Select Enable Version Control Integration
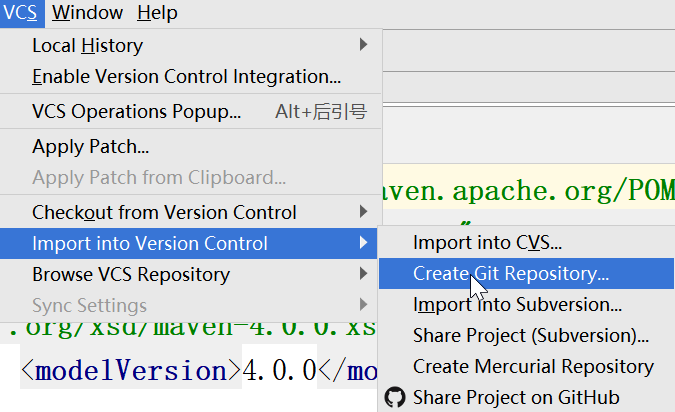The height and width of the screenshot is (412, 675). click(x=186, y=76)
